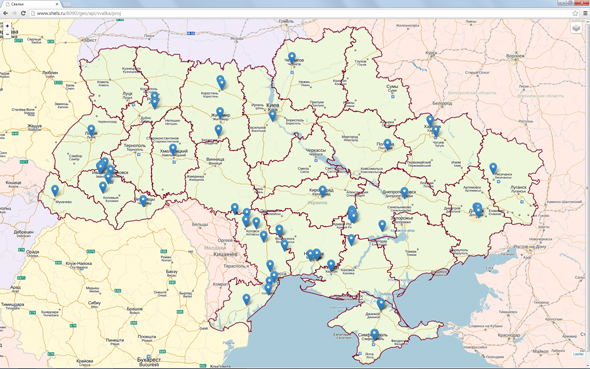This screenshot has height=369, width=590.
Task: Open the map layers control
Action: pos(576,28)
